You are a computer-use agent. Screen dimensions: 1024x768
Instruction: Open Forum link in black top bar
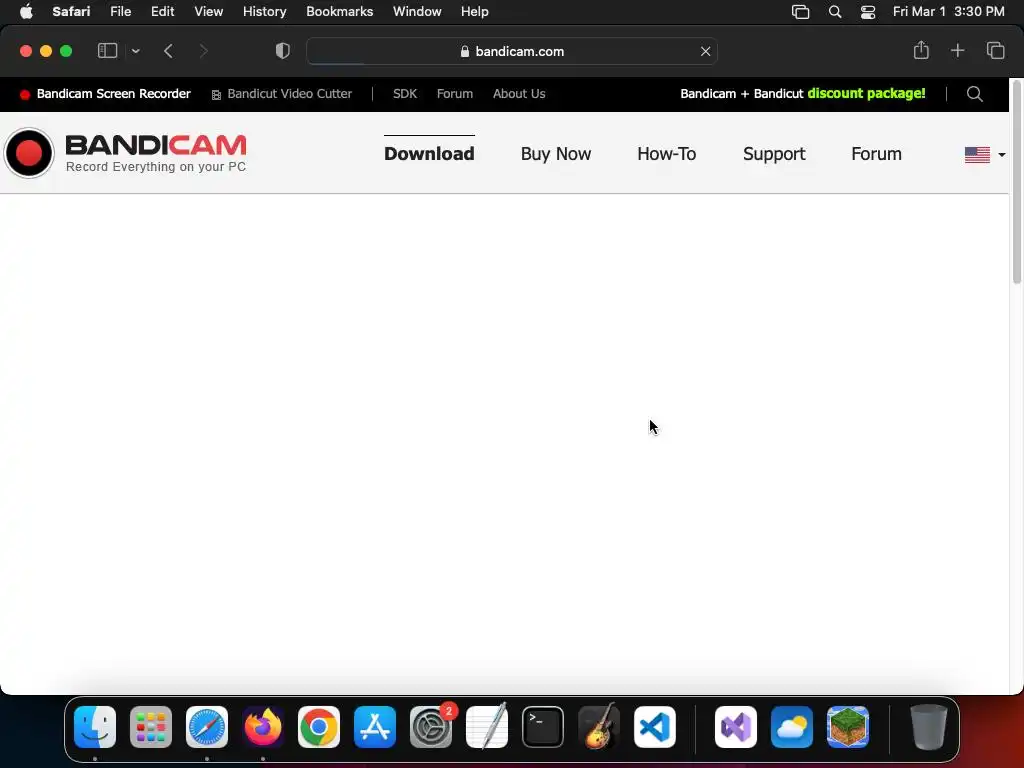pos(455,94)
